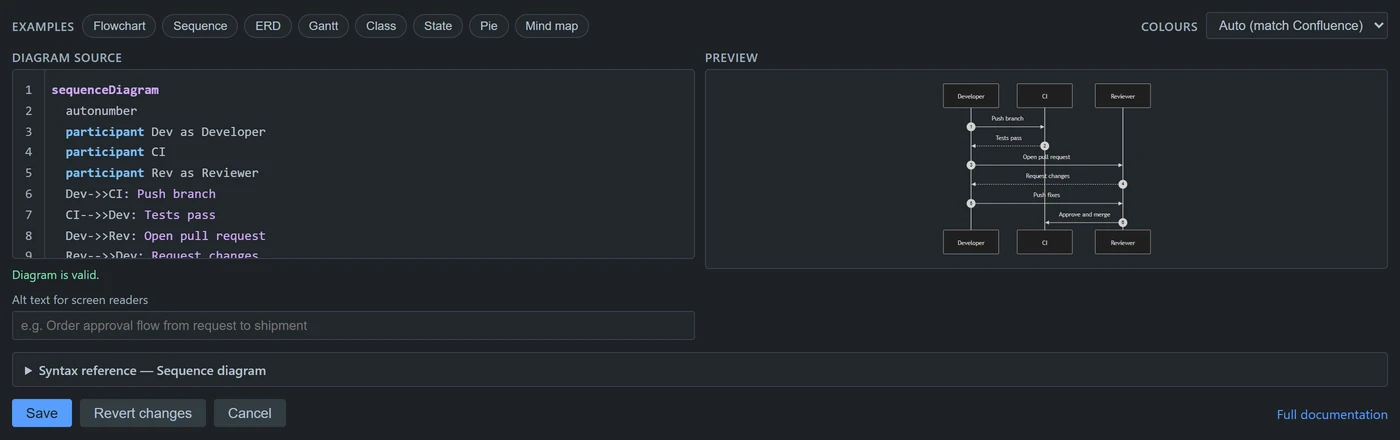Place cursor on 'participant Rev as Reviewer' line

pyautogui.click(x=162, y=173)
